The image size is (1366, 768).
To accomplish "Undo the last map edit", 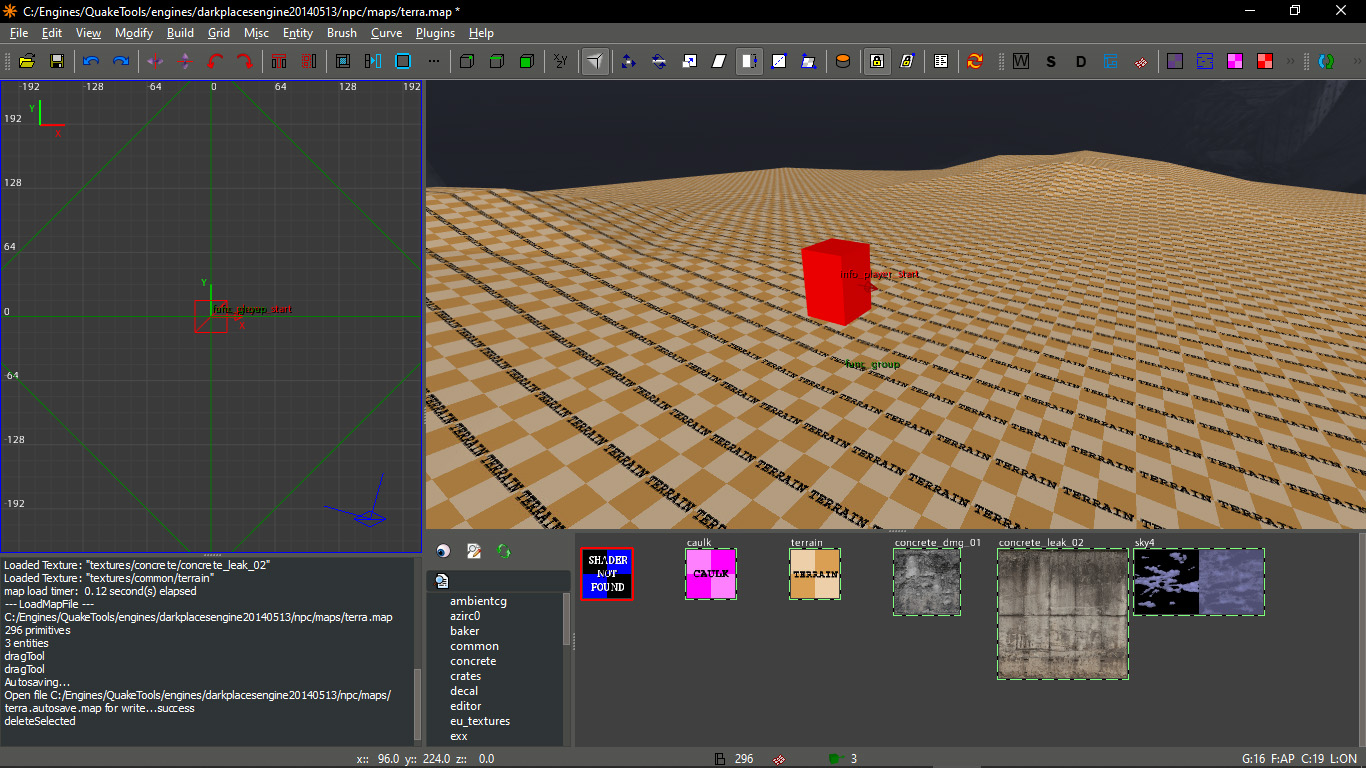I will 90,61.
